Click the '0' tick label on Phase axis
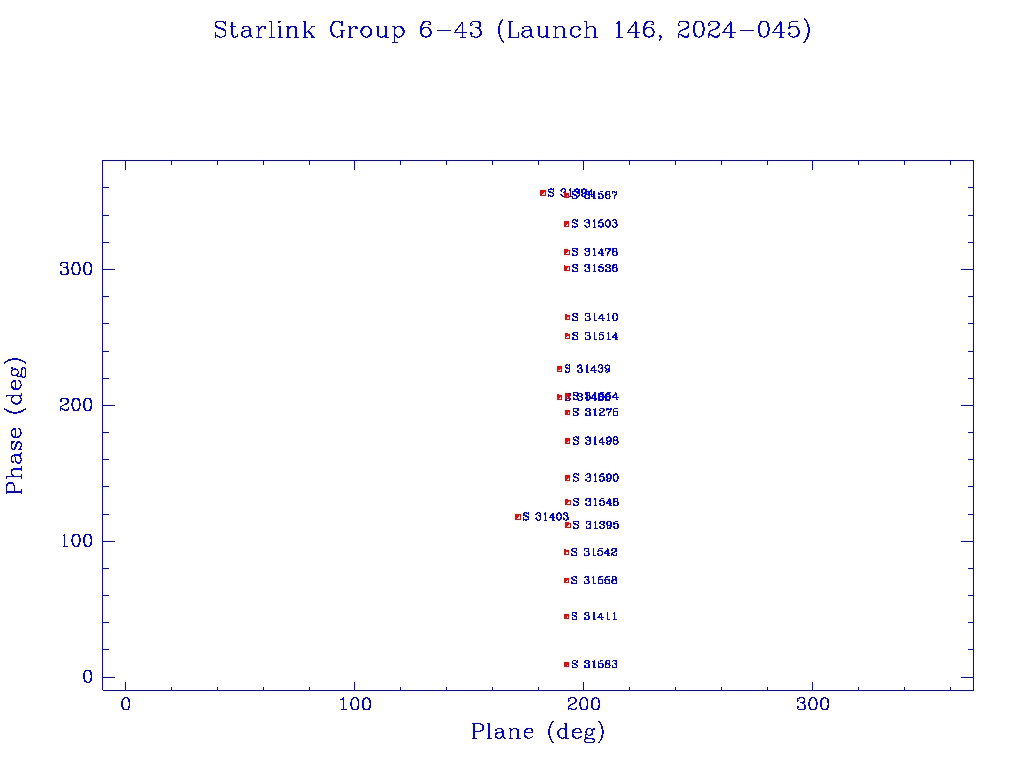1024x768 pixels. click(88, 677)
